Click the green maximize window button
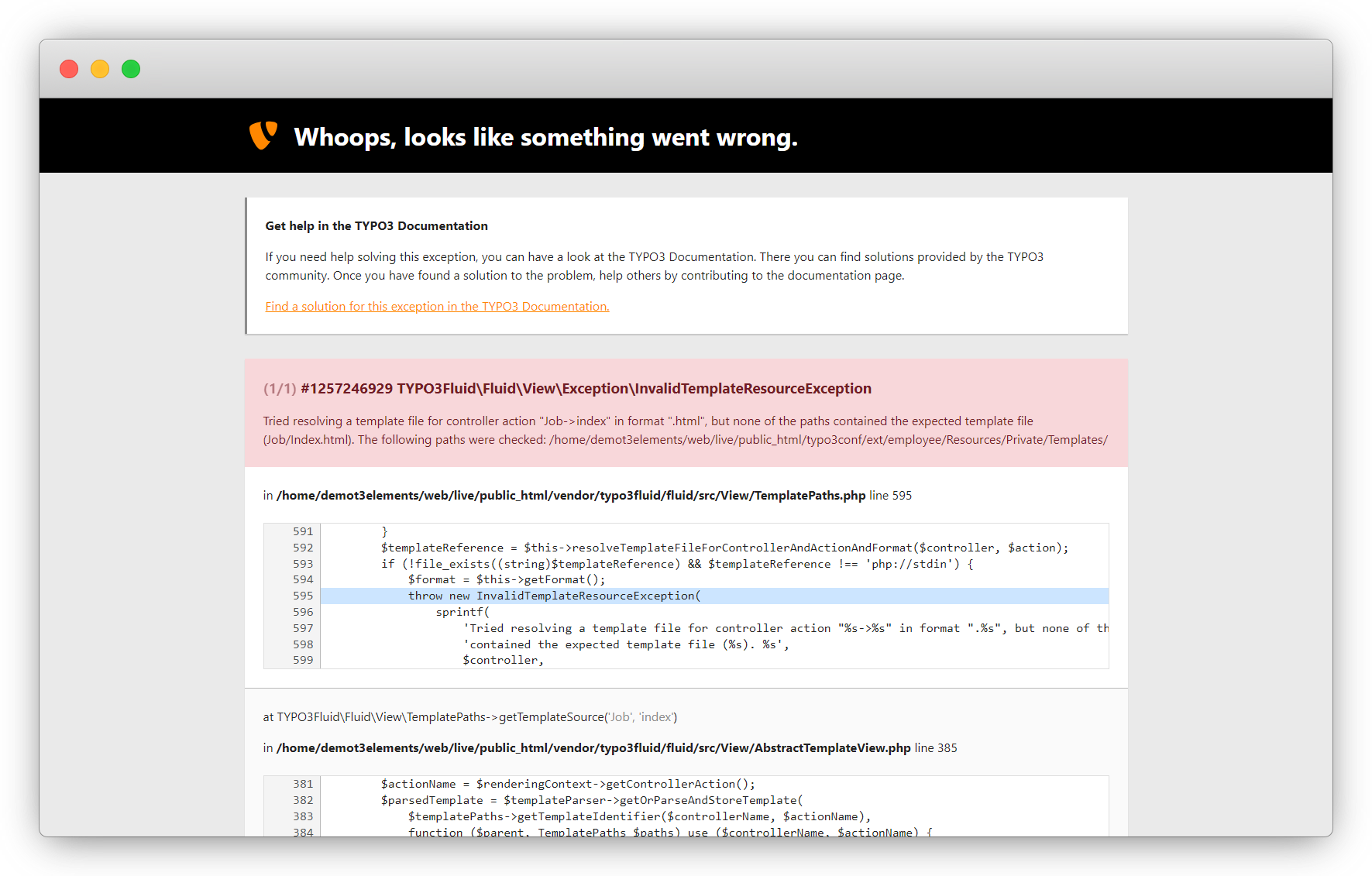 tap(131, 69)
